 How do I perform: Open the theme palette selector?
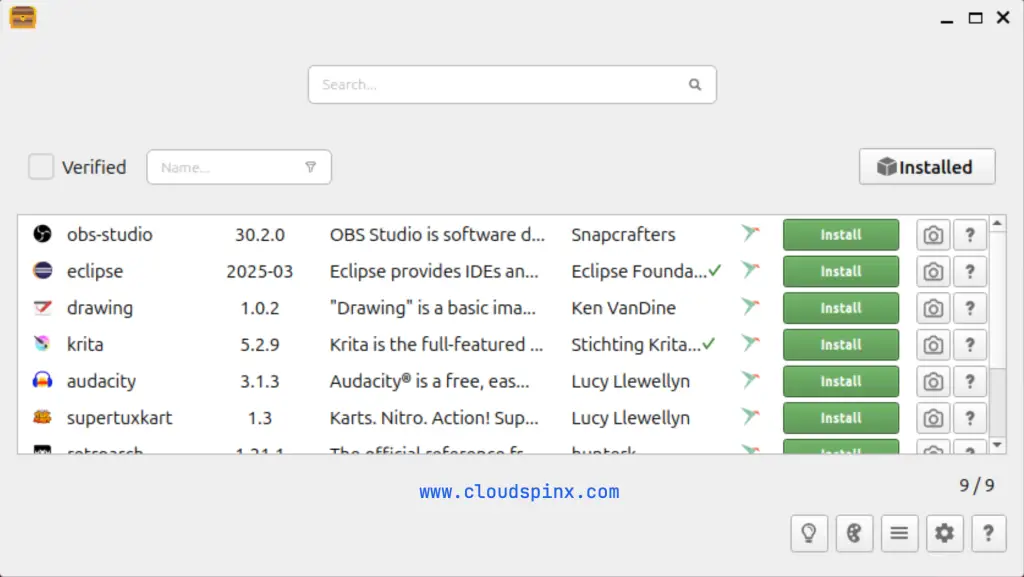pos(854,533)
